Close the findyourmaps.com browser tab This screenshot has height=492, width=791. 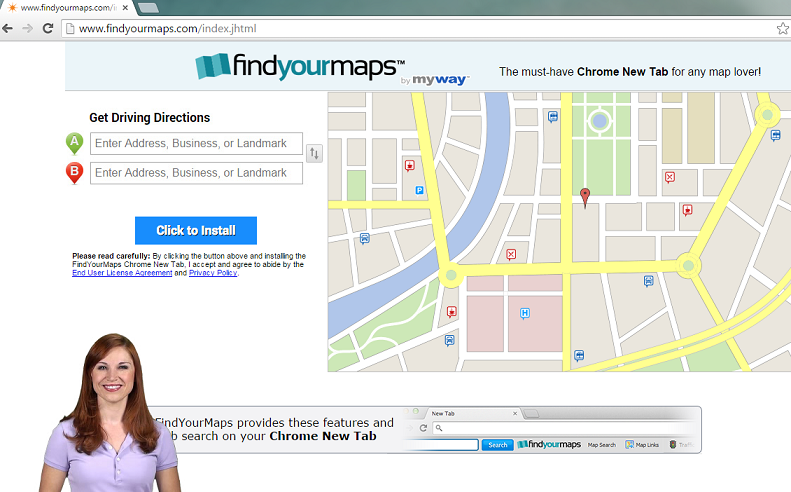(125, 8)
